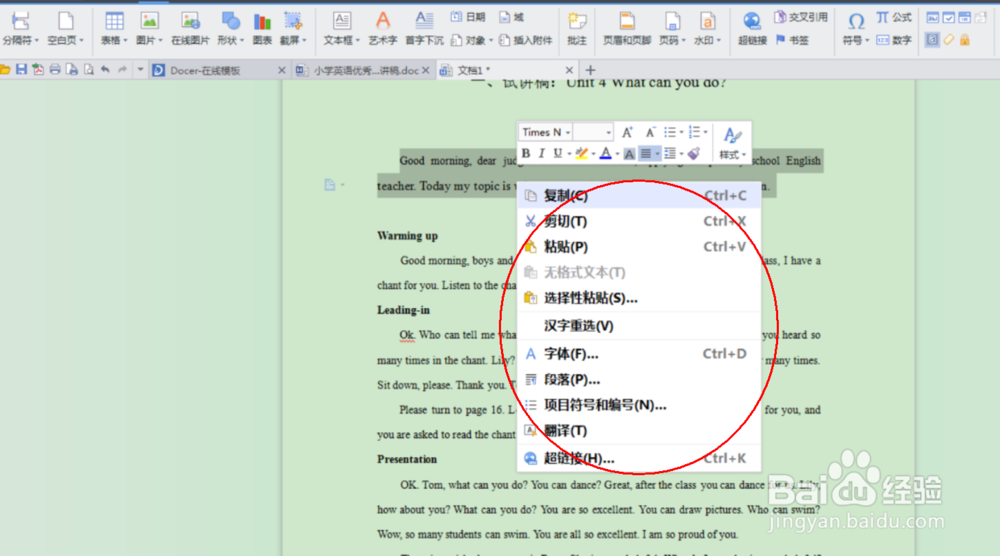Screen dimensions: 1000x556
Task: Expand the numbered list options arrow
Action: [706, 133]
